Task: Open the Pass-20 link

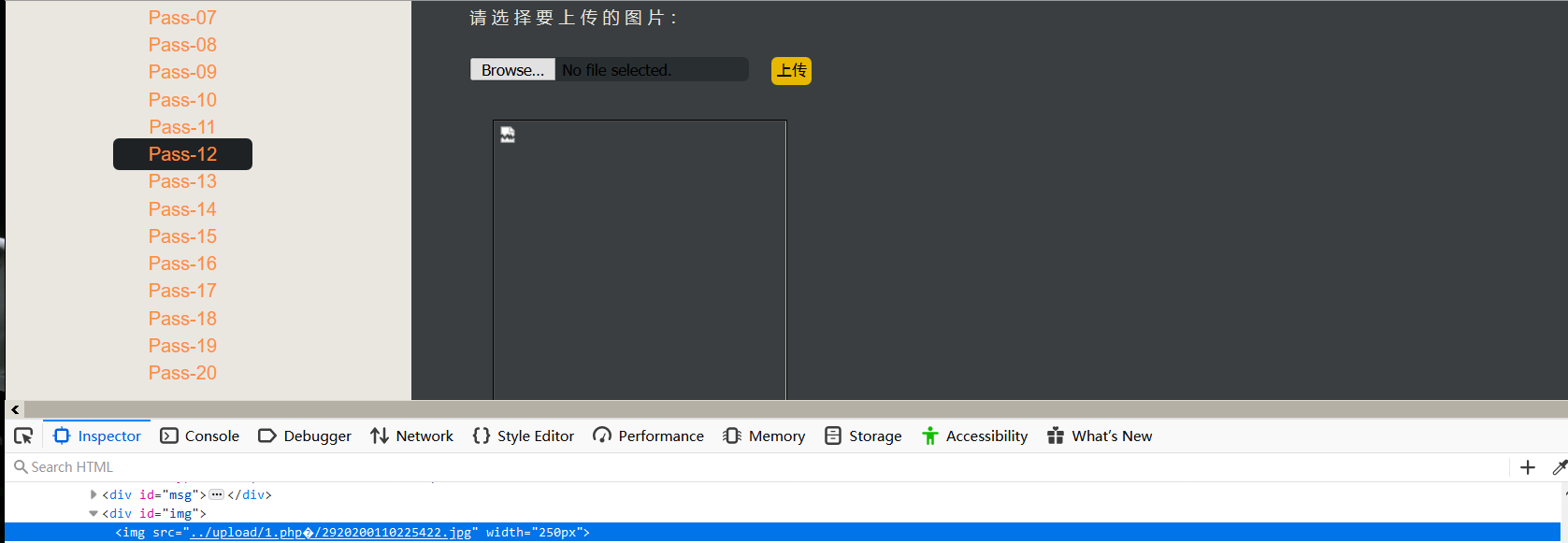Action: [182, 373]
